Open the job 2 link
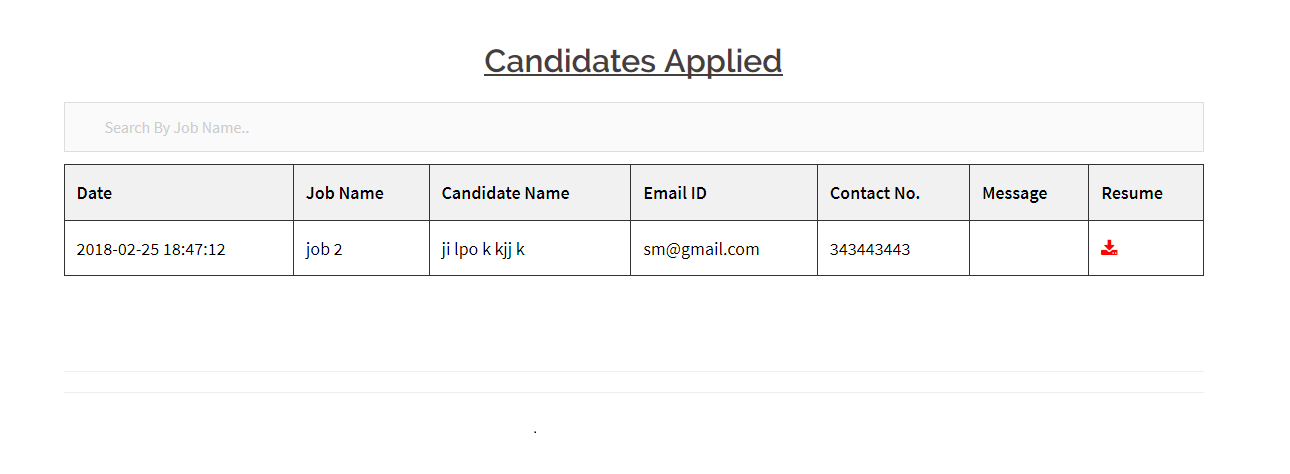The height and width of the screenshot is (474, 1290). 324,249
